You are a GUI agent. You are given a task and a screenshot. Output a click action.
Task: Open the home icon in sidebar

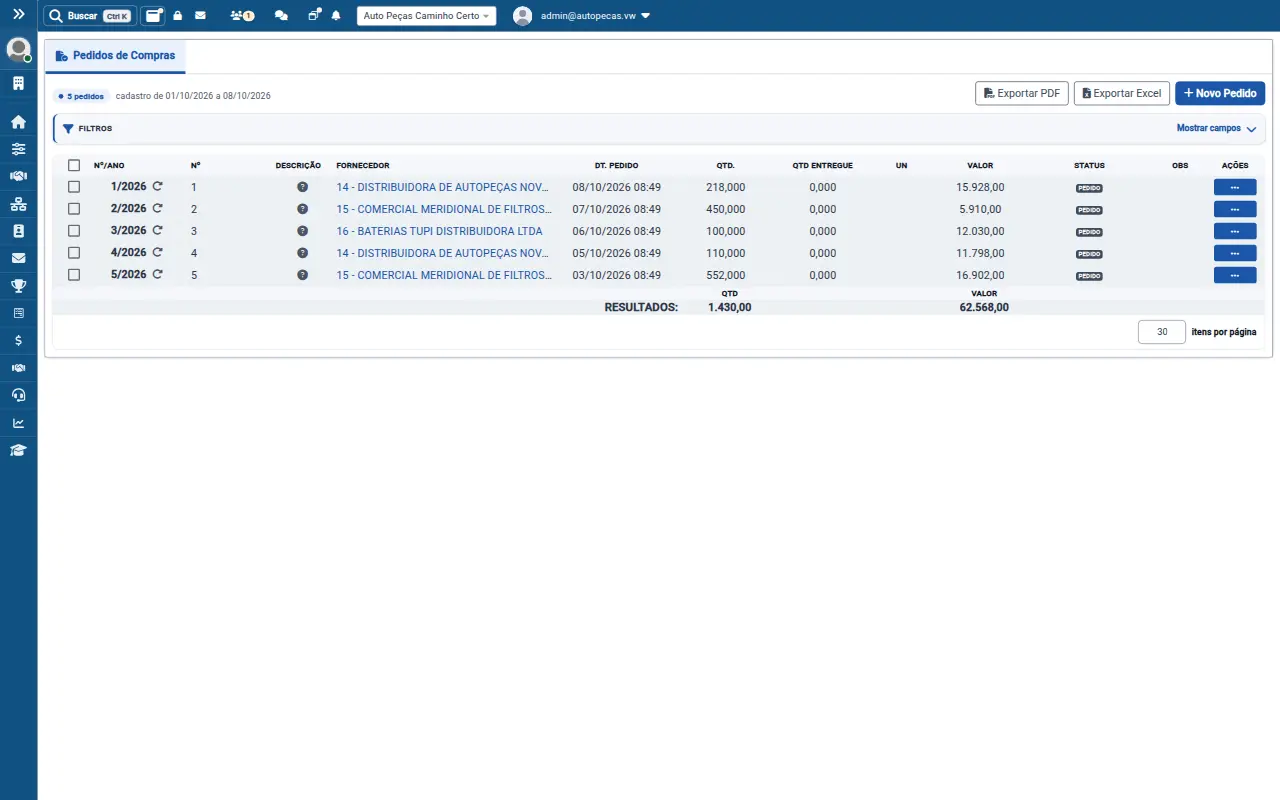point(18,122)
